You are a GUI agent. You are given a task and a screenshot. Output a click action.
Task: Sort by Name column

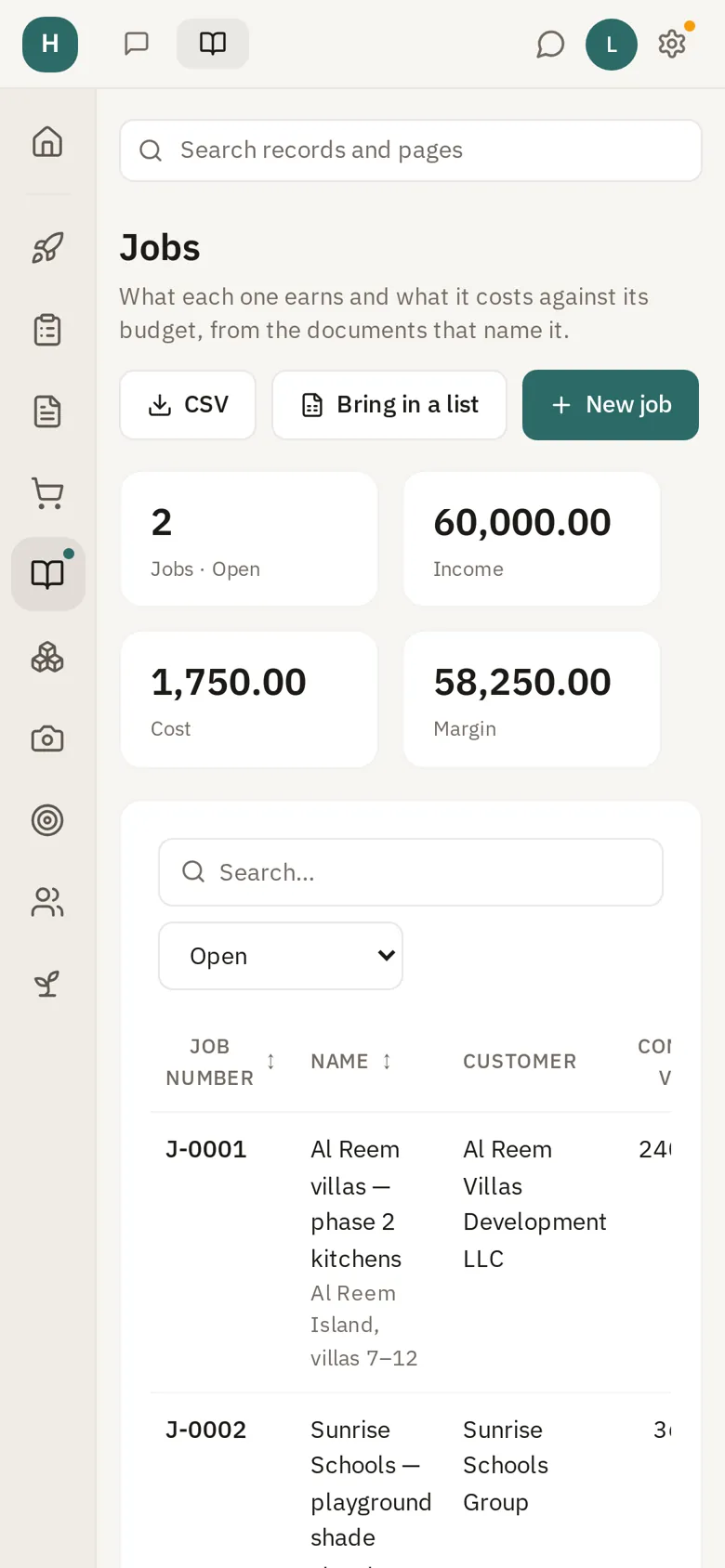(351, 1062)
